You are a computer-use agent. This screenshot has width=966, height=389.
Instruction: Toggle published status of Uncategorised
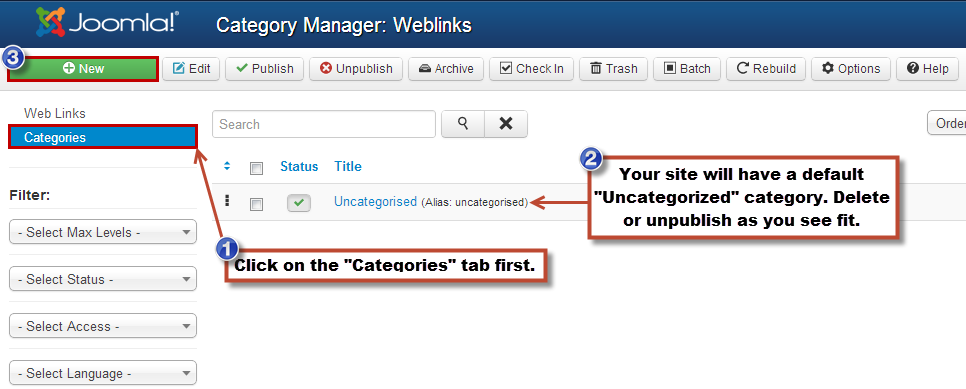pos(299,203)
